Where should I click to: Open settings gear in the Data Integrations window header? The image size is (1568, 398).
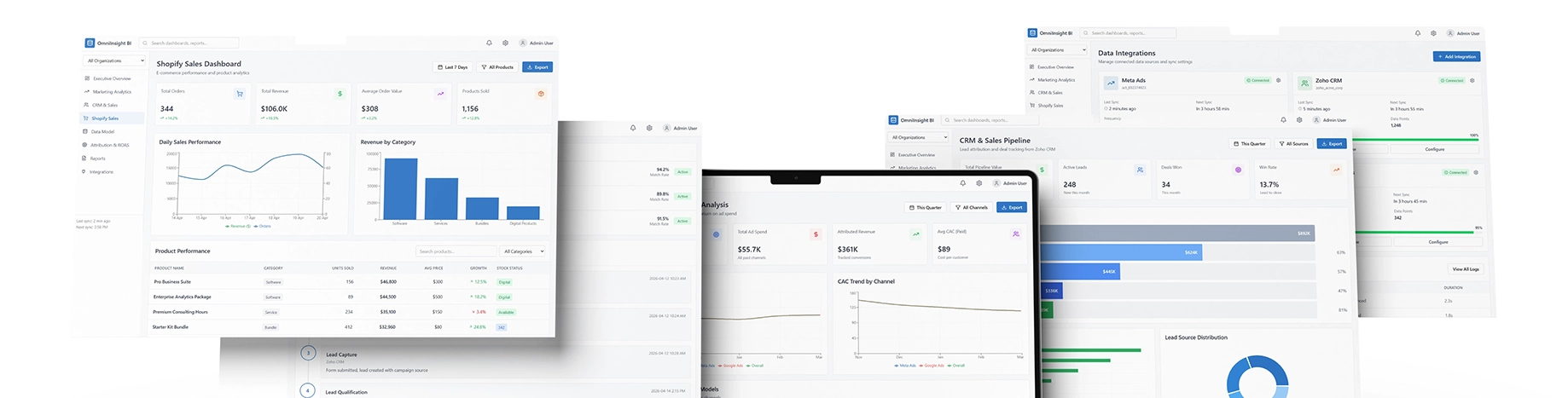point(1434,33)
